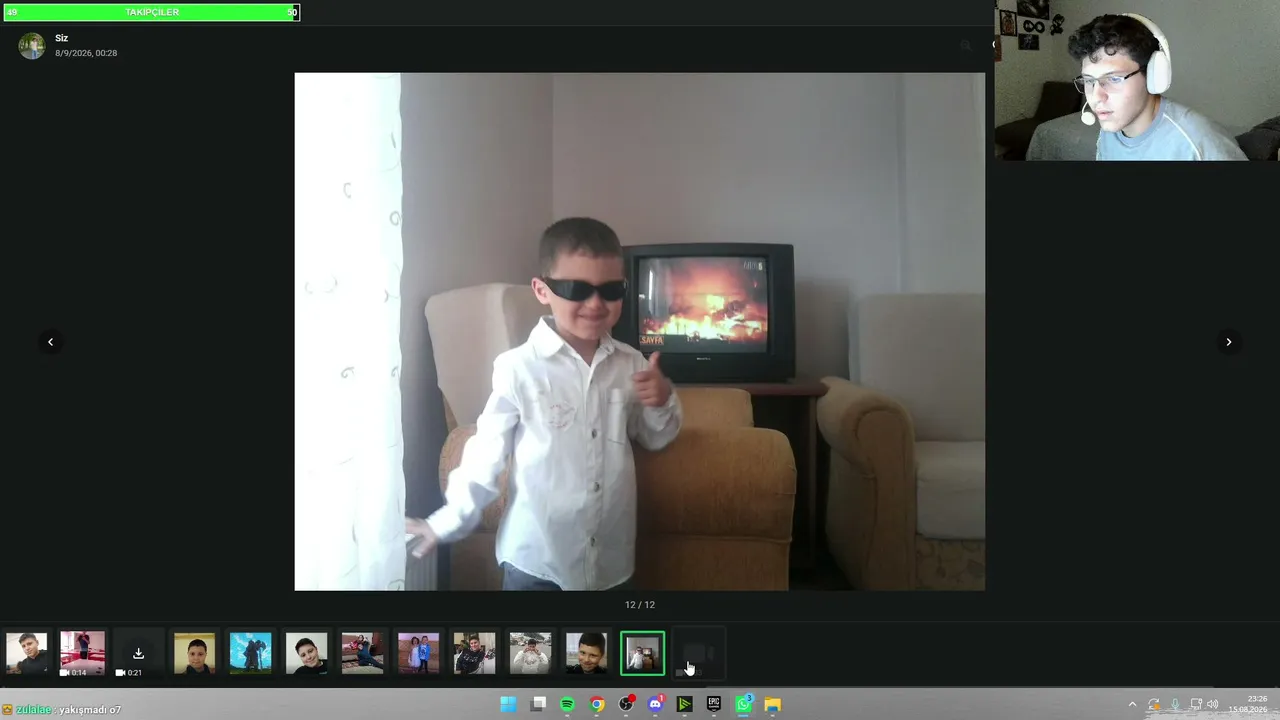Expand the hidden system tray icons
The image size is (1280, 720).
[1132, 704]
